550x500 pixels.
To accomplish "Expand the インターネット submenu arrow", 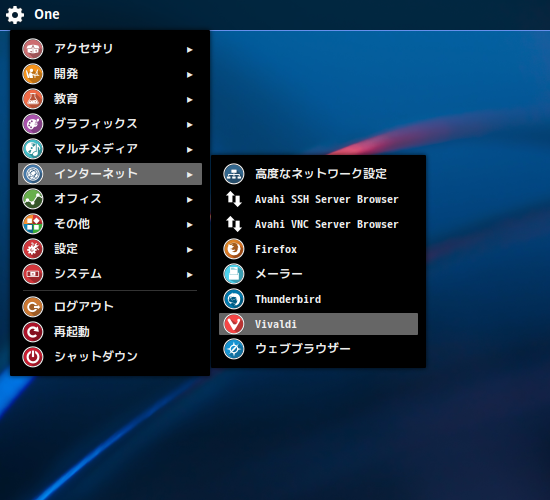I will tap(189, 175).
